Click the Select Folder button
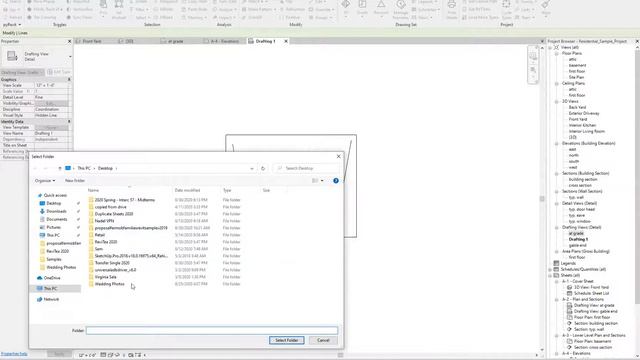 pos(287,340)
